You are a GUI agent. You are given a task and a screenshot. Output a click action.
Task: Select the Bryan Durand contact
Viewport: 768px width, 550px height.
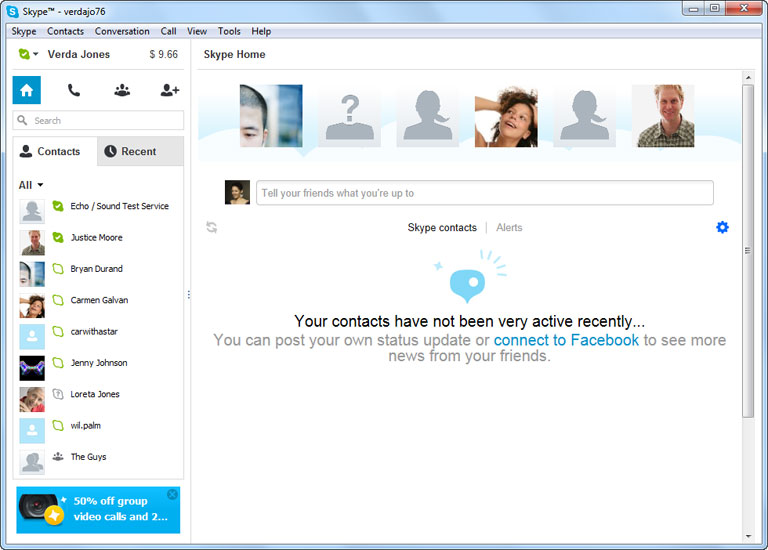tap(98, 273)
